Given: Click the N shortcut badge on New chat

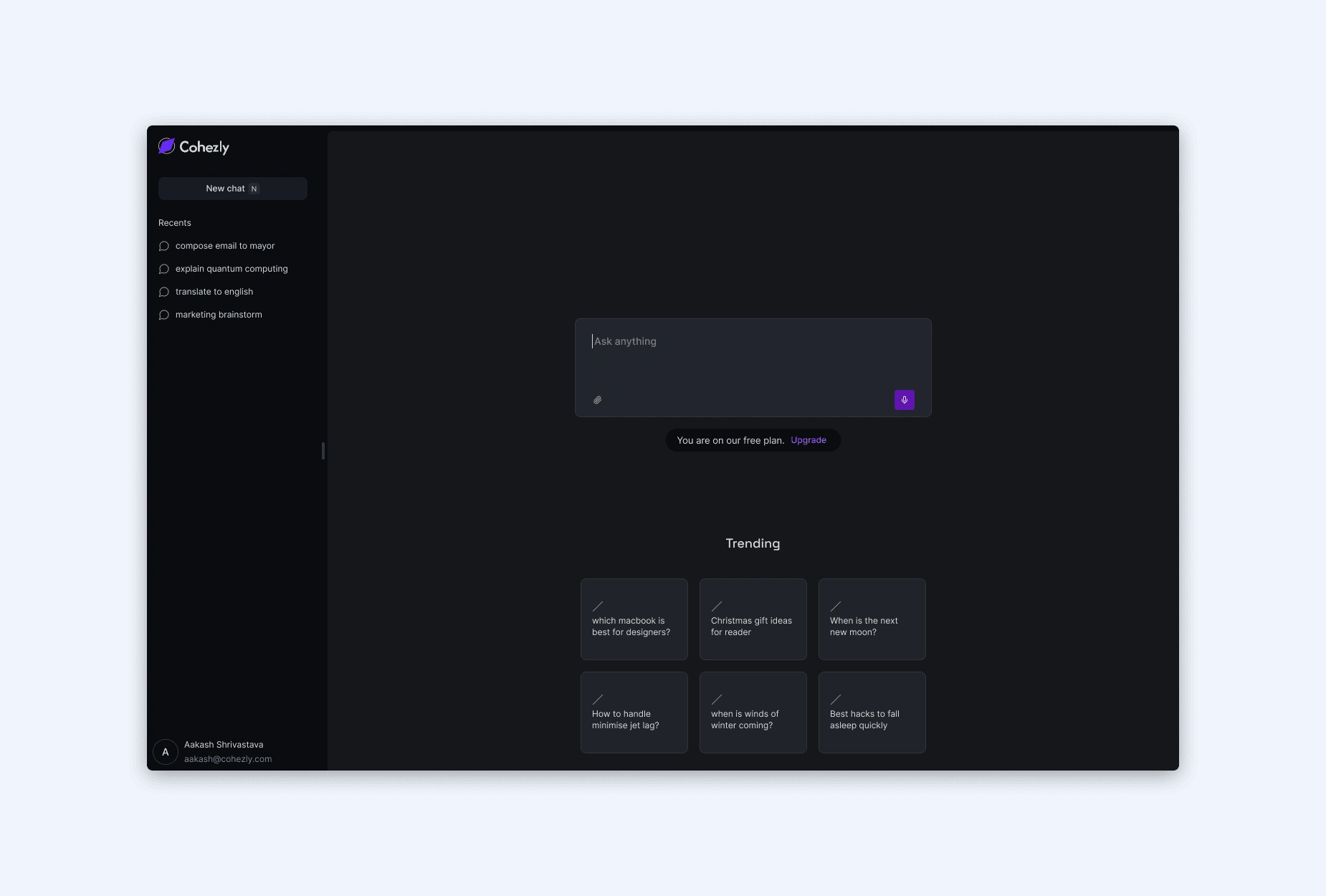Looking at the screenshot, I should click(254, 189).
